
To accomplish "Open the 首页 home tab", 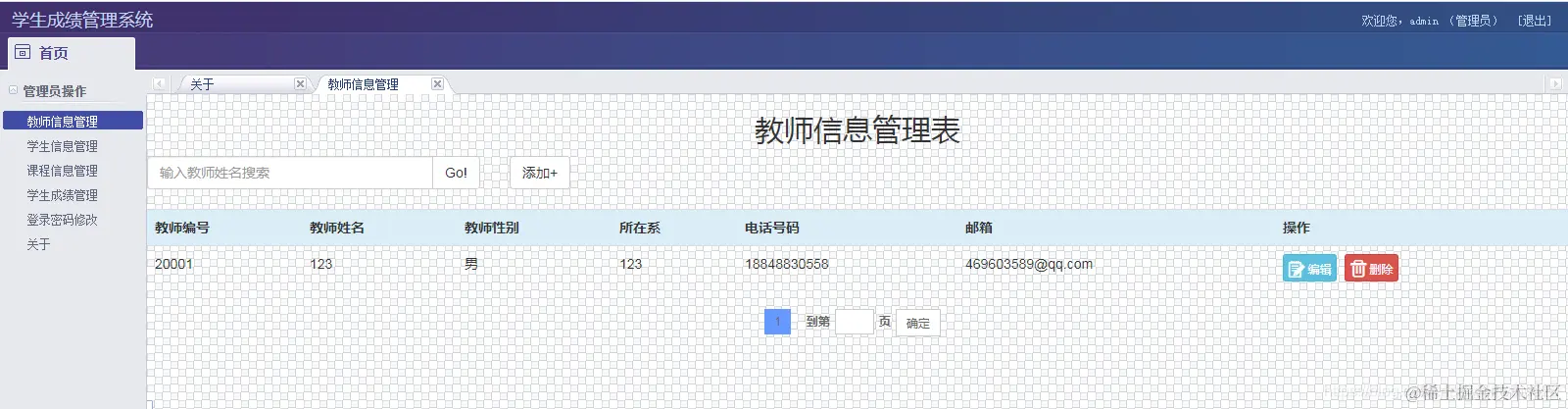I will point(71,53).
